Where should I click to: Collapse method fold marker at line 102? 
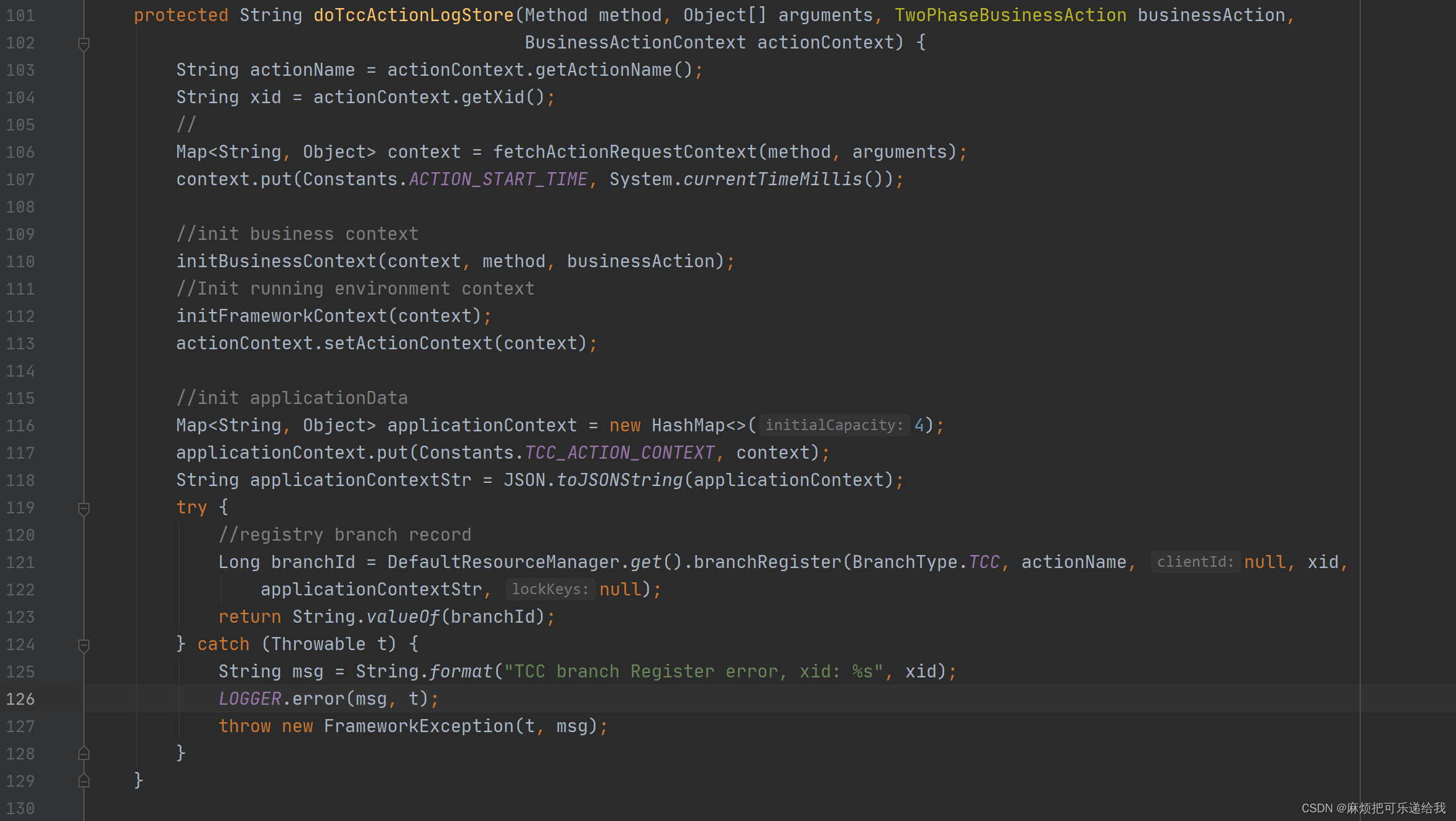point(84,44)
